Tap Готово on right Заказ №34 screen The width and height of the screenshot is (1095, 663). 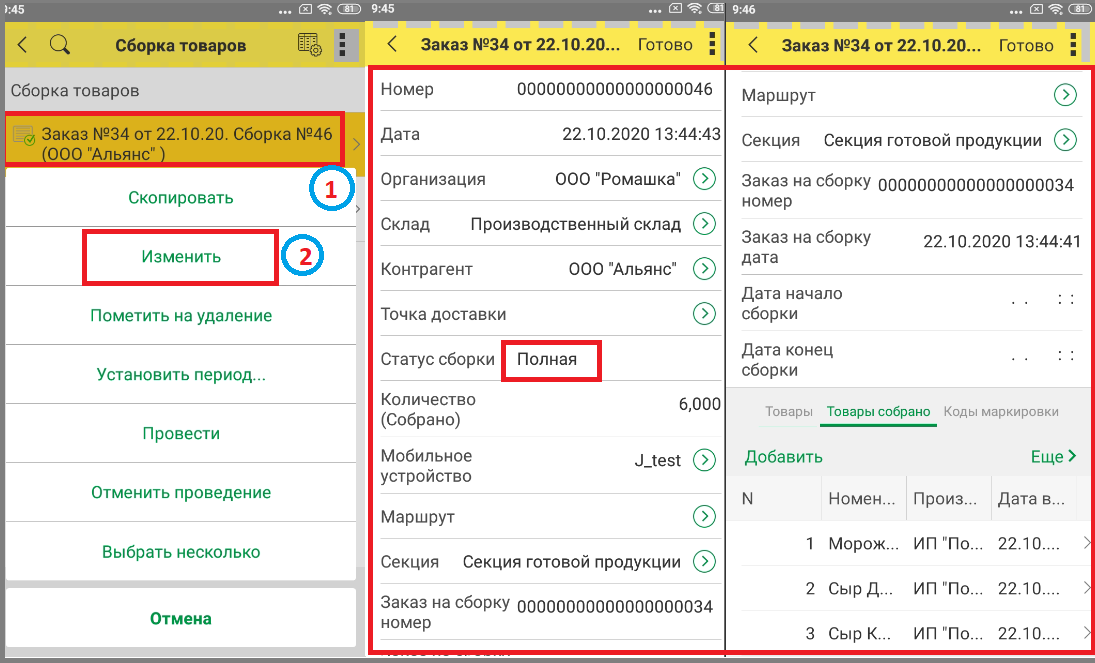(x=1026, y=45)
